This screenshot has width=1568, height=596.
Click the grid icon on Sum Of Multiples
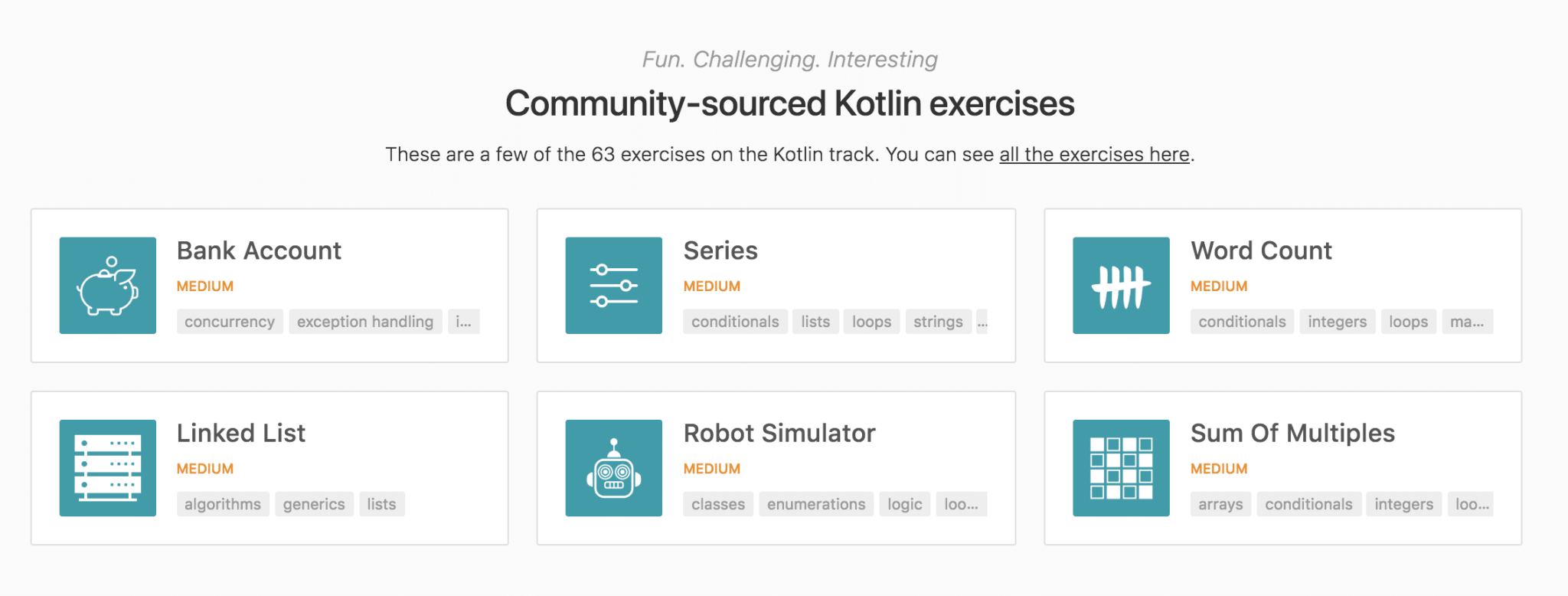(x=1120, y=467)
